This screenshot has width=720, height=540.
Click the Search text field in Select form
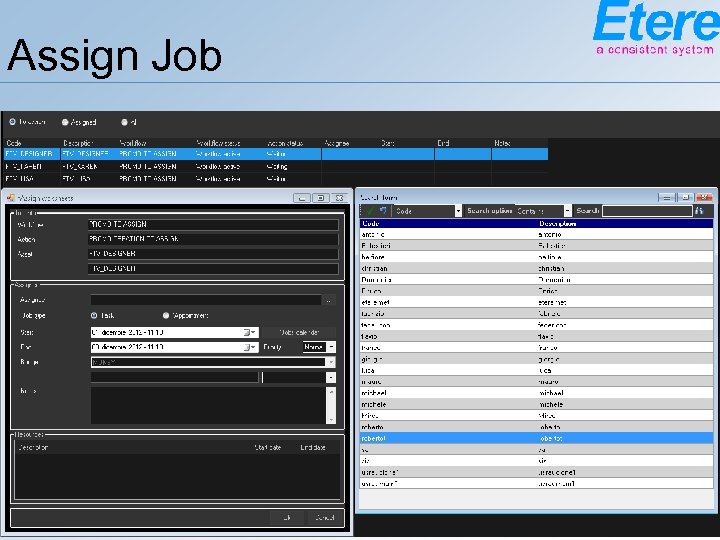point(647,211)
